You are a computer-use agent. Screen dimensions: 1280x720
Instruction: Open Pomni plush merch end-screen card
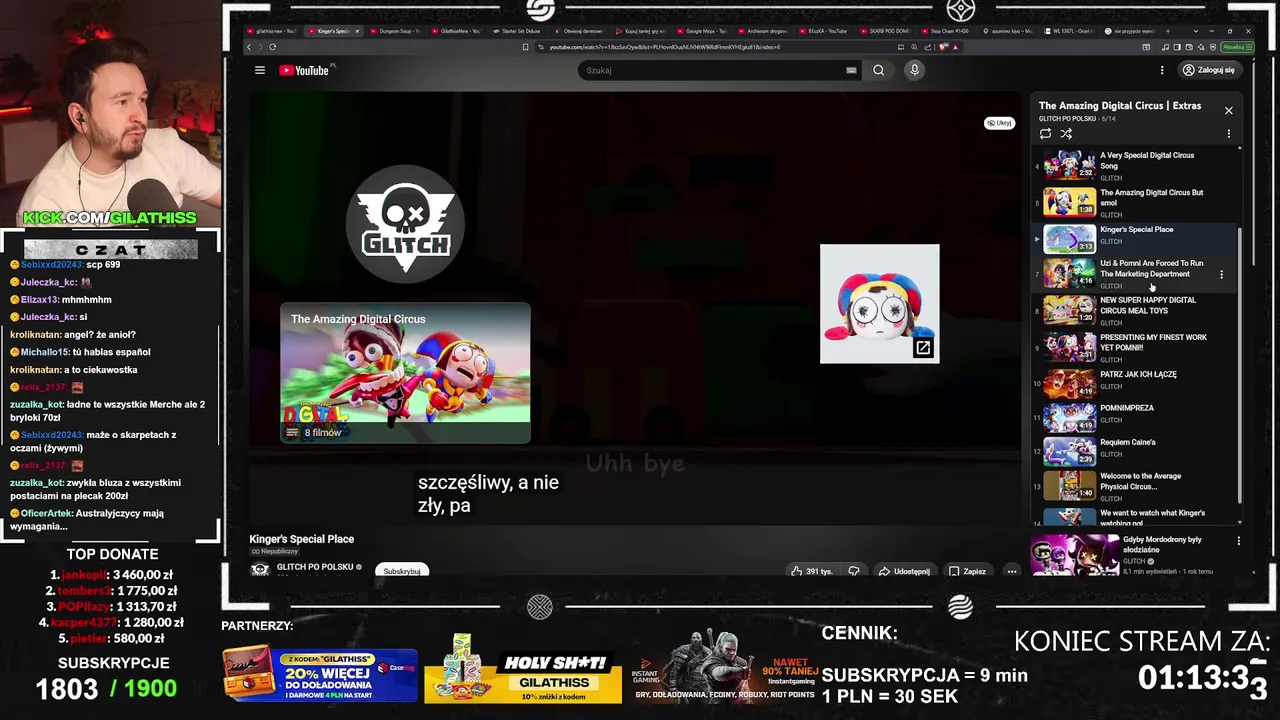click(879, 303)
